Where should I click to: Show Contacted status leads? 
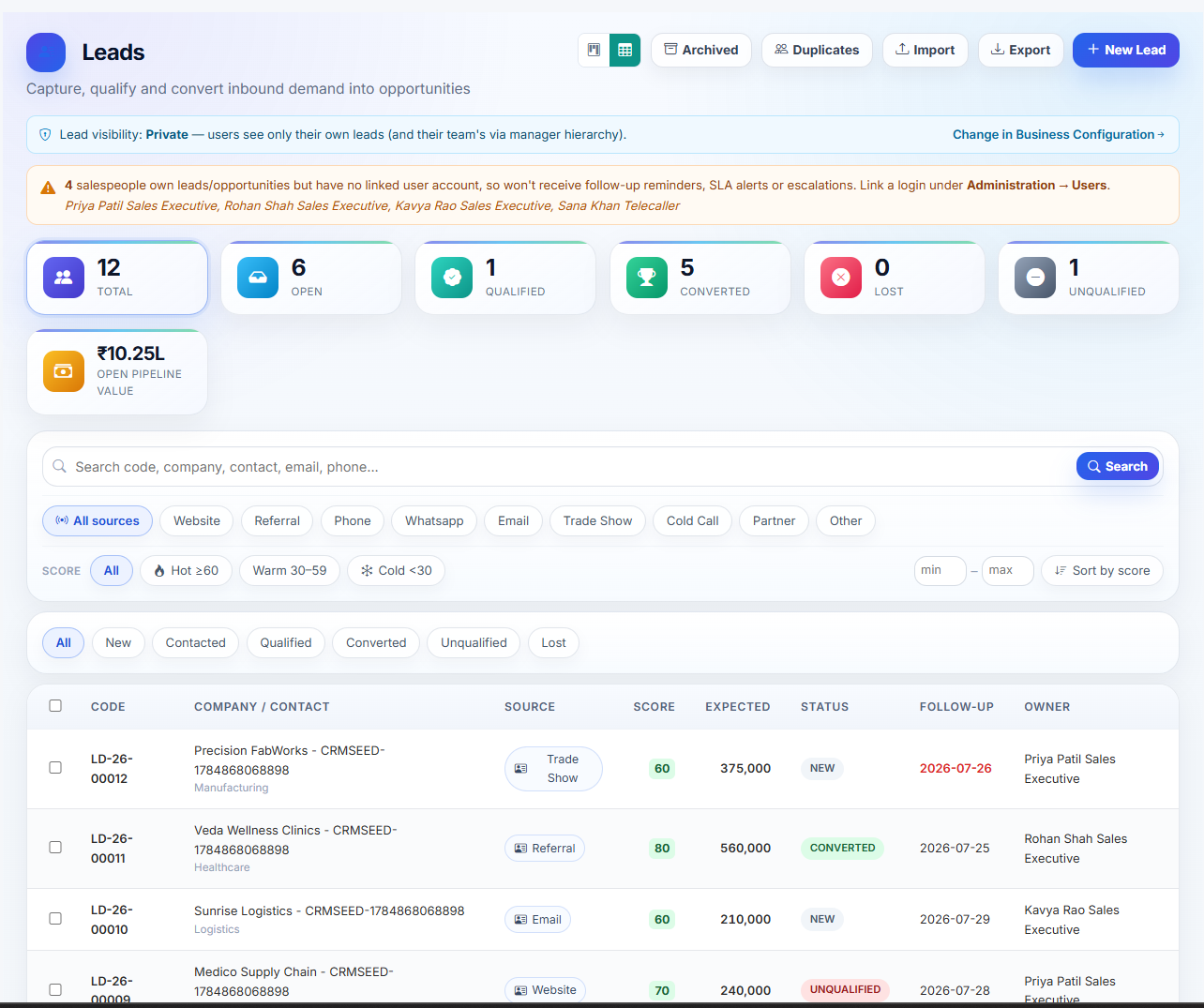click(196, 642)
